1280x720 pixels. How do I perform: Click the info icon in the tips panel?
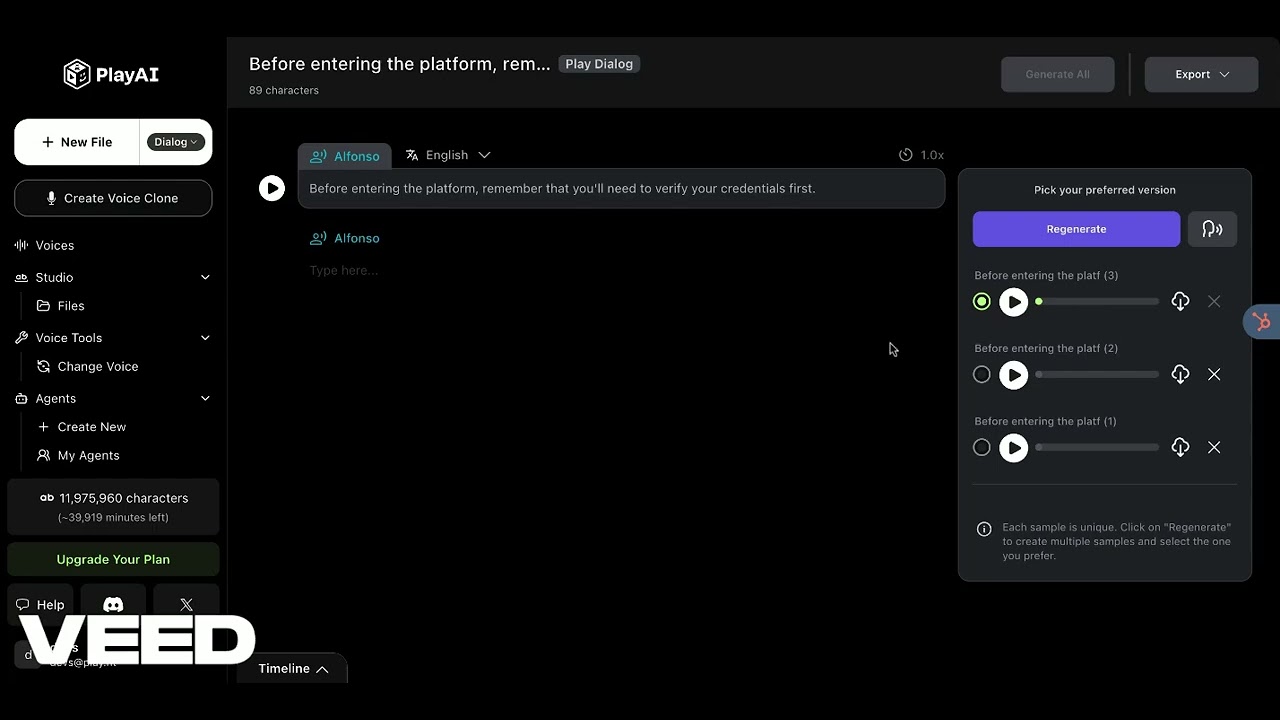984,528
